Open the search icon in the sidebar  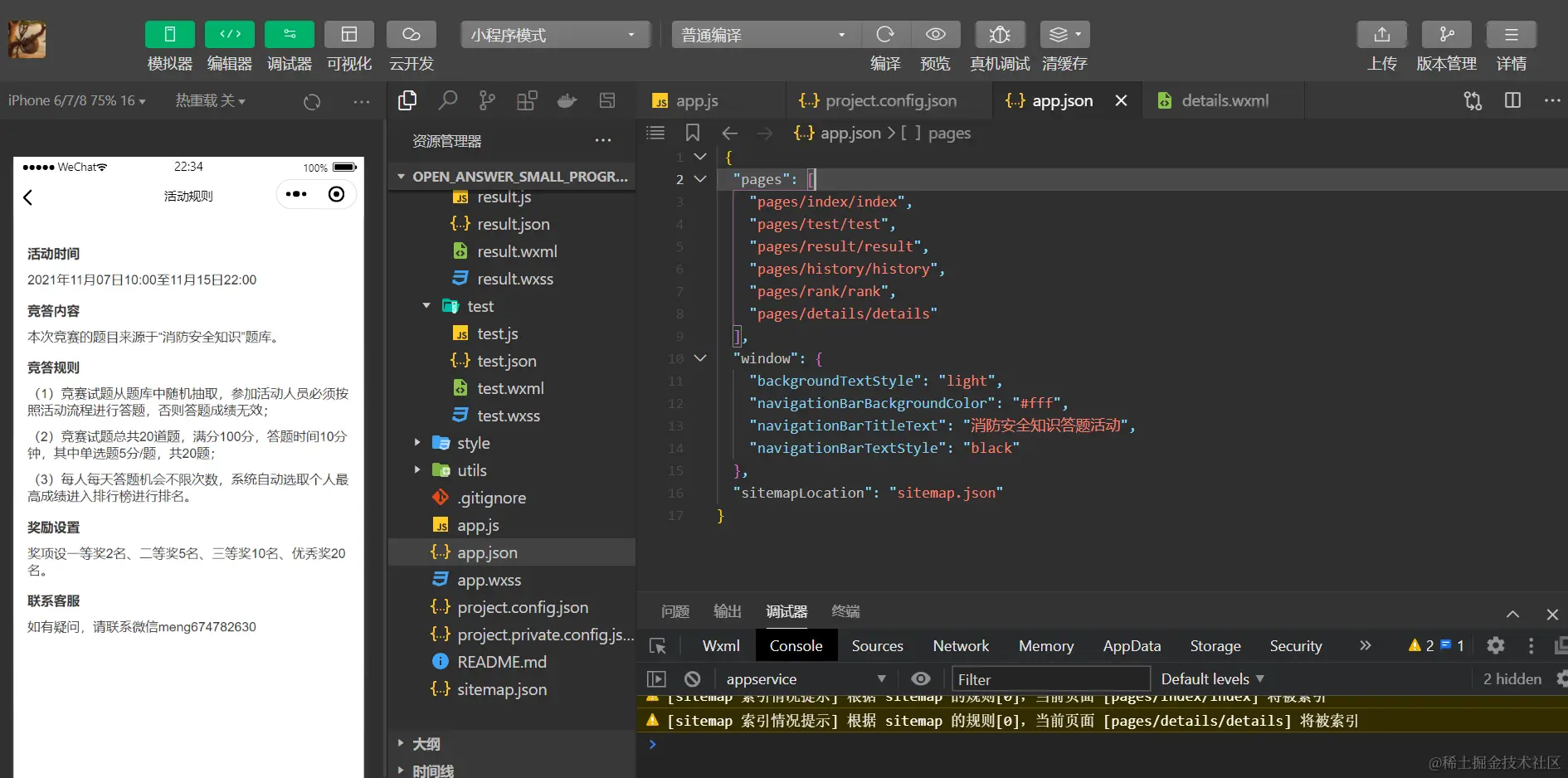click(447, 101)
